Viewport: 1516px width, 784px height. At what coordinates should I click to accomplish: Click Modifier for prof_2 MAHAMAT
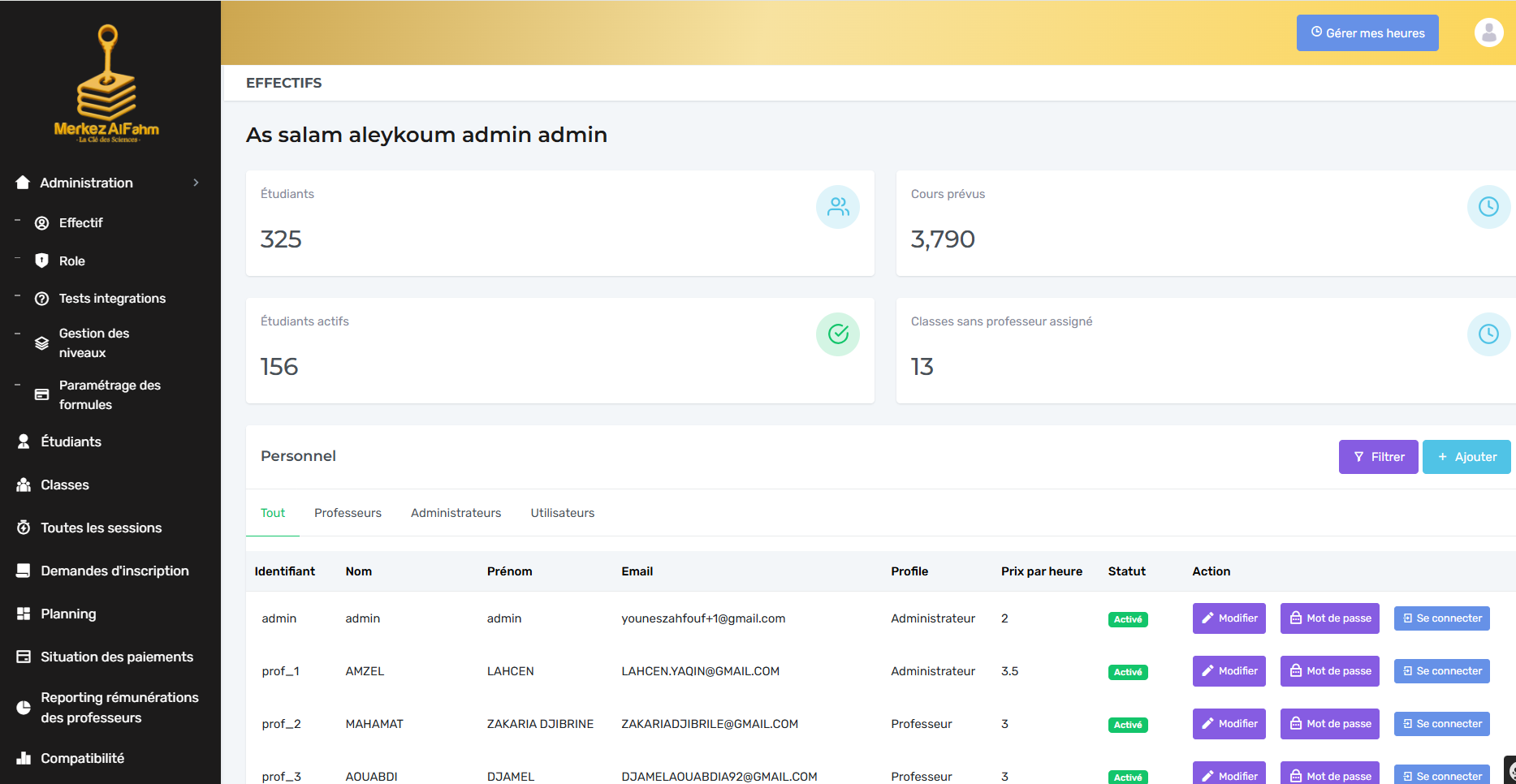coord(1229,724)
